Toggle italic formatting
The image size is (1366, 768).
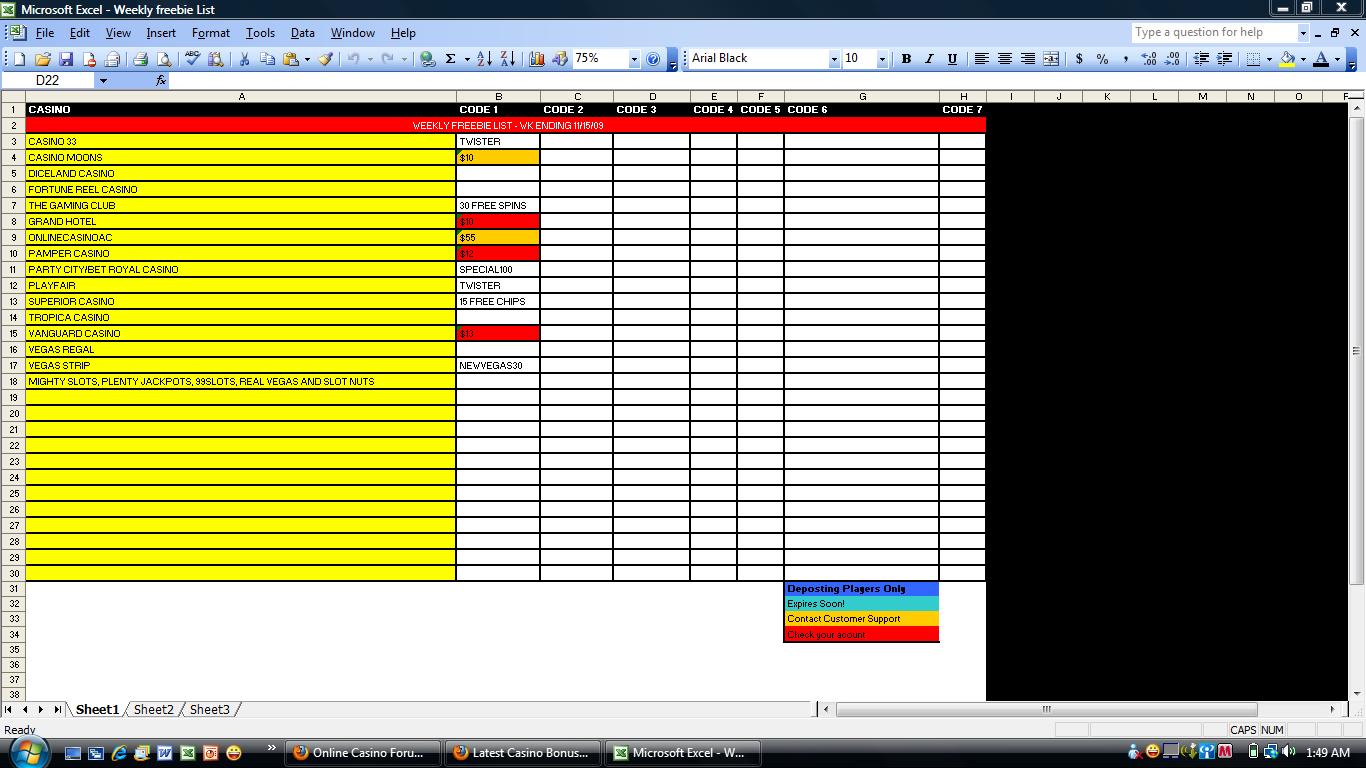click(929, 59)
